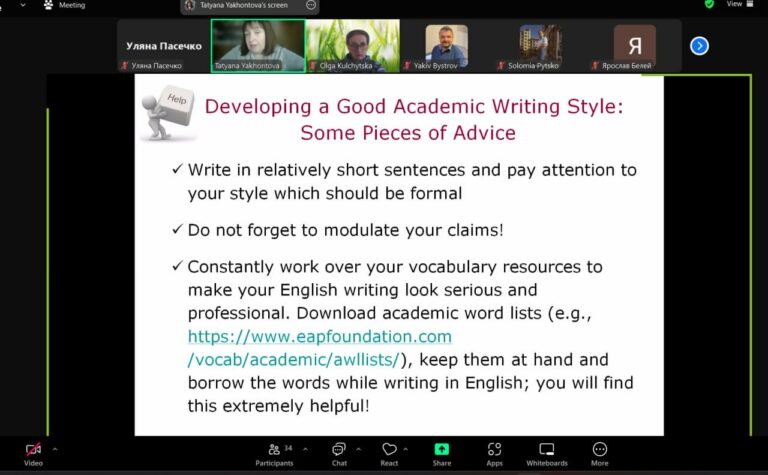The image size is (768, 475).
Task: Open the Participants panel
Action: (274, 454)
